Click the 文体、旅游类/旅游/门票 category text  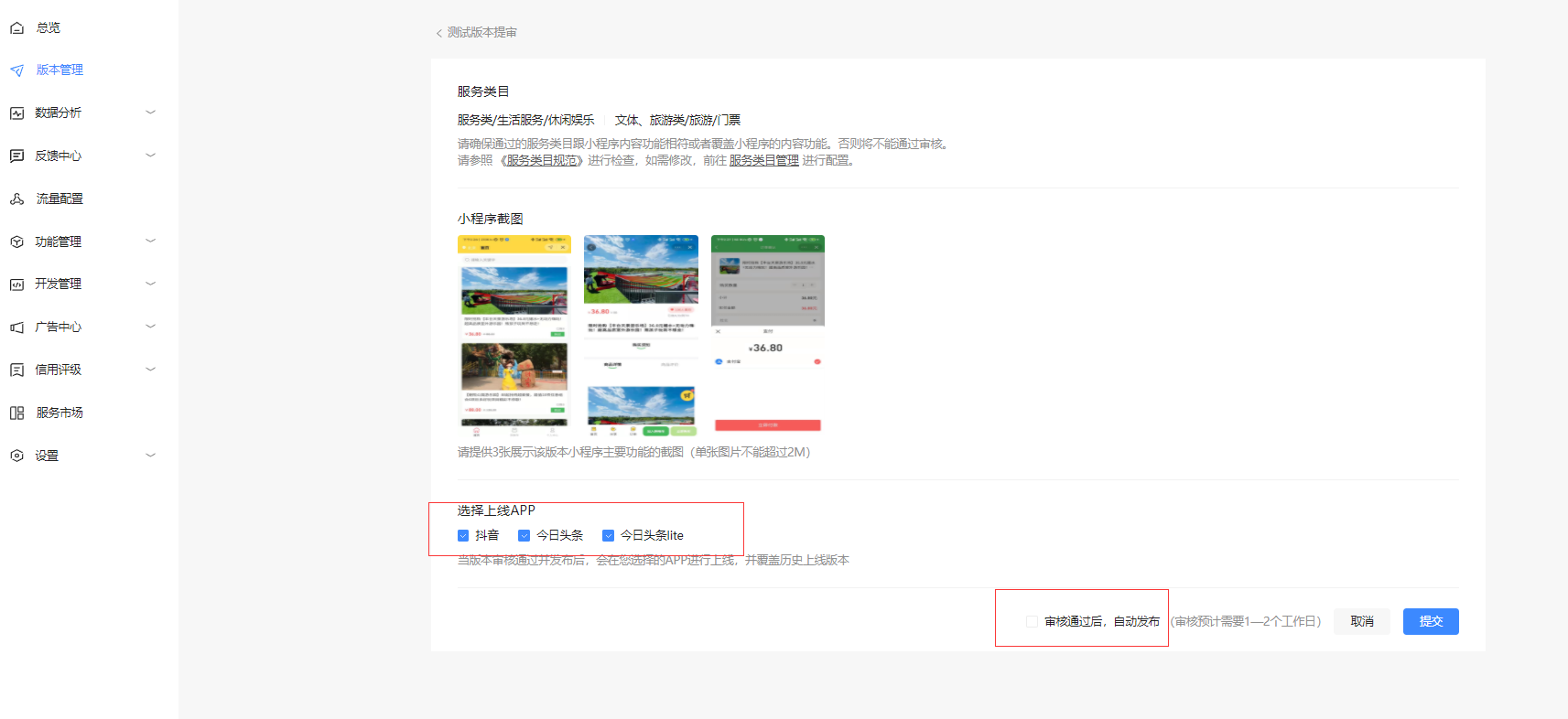pos(677,121)
